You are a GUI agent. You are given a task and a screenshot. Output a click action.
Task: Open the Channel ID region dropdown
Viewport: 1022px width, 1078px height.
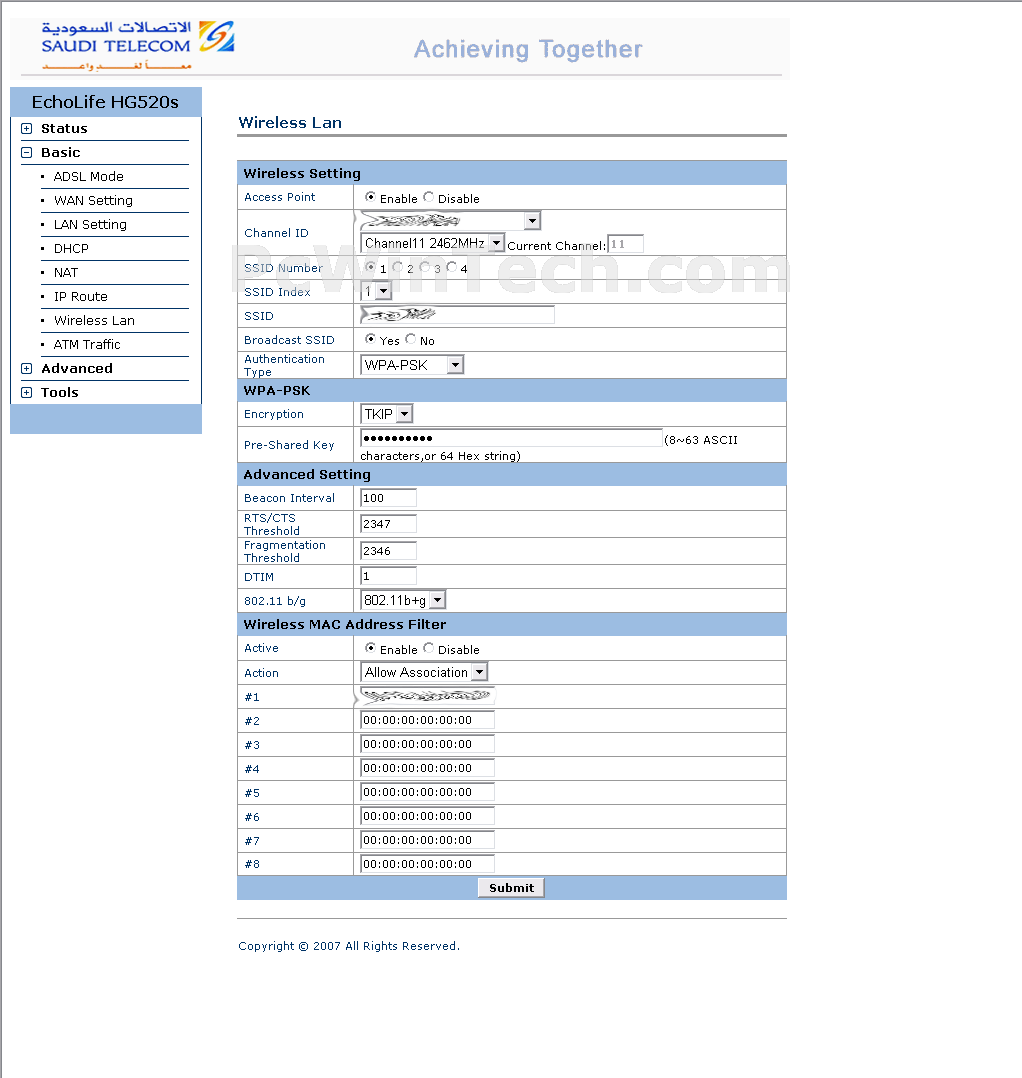(450, 221)
